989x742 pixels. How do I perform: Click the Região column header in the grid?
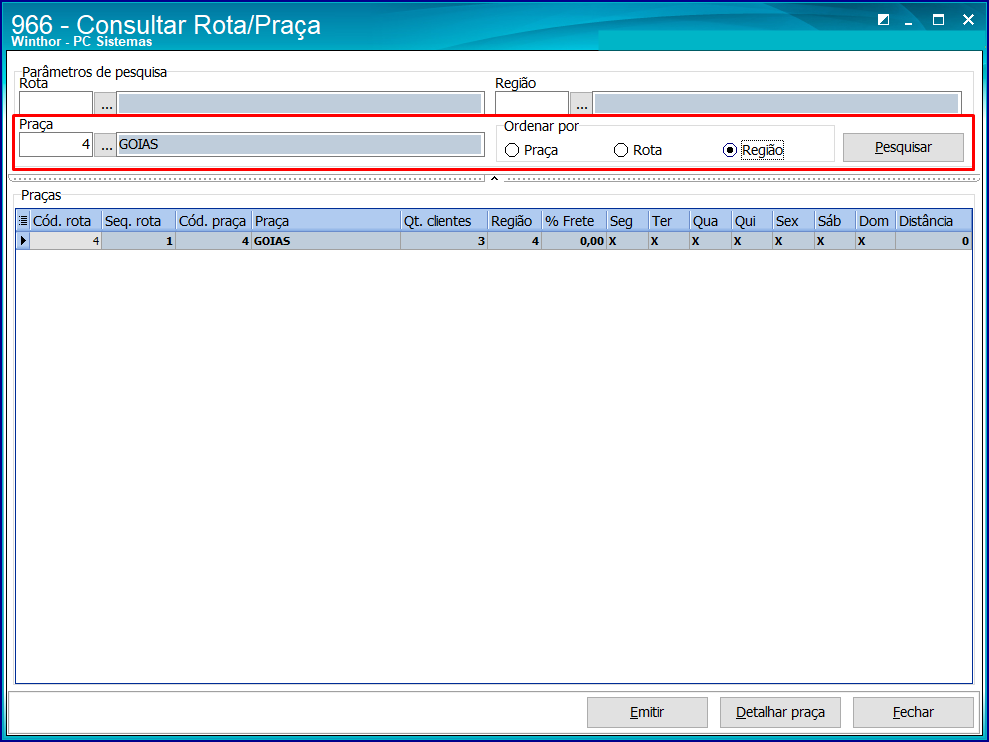tap(514, 221)
